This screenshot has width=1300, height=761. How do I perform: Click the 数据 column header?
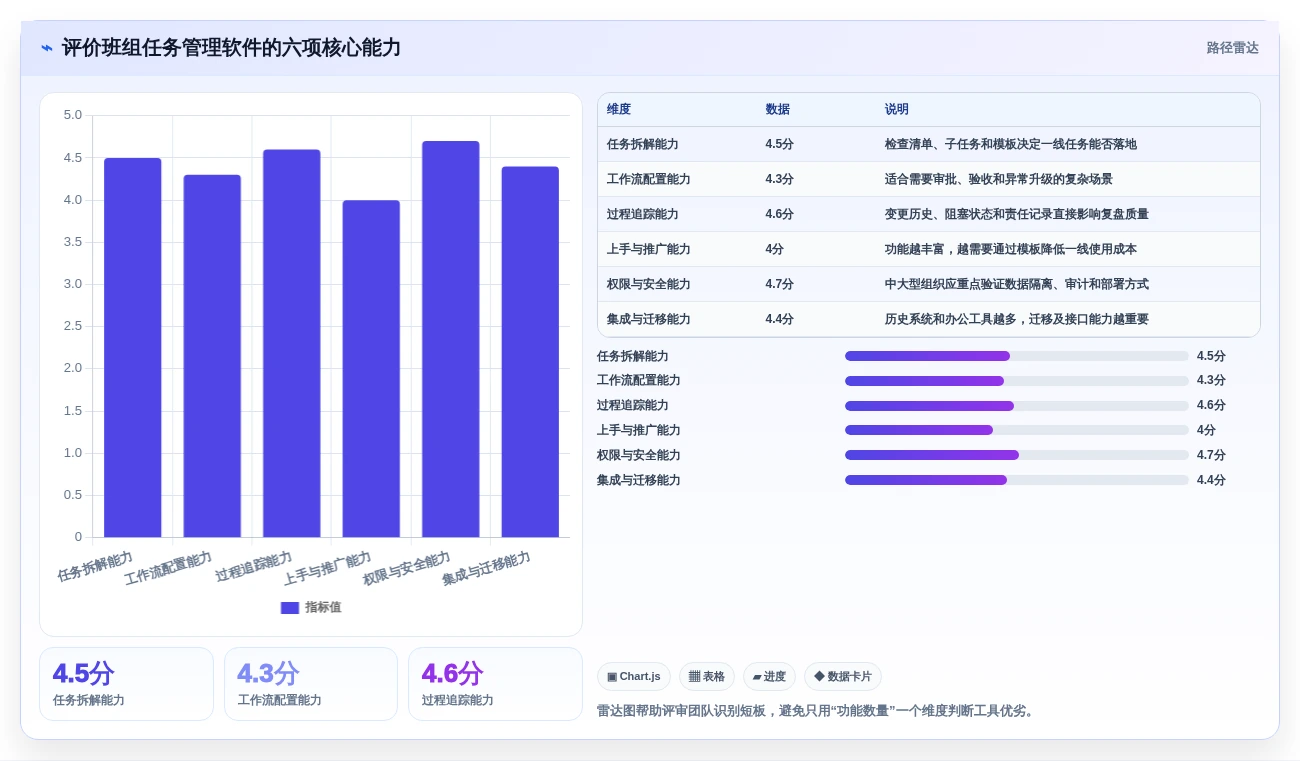point(778,110)
